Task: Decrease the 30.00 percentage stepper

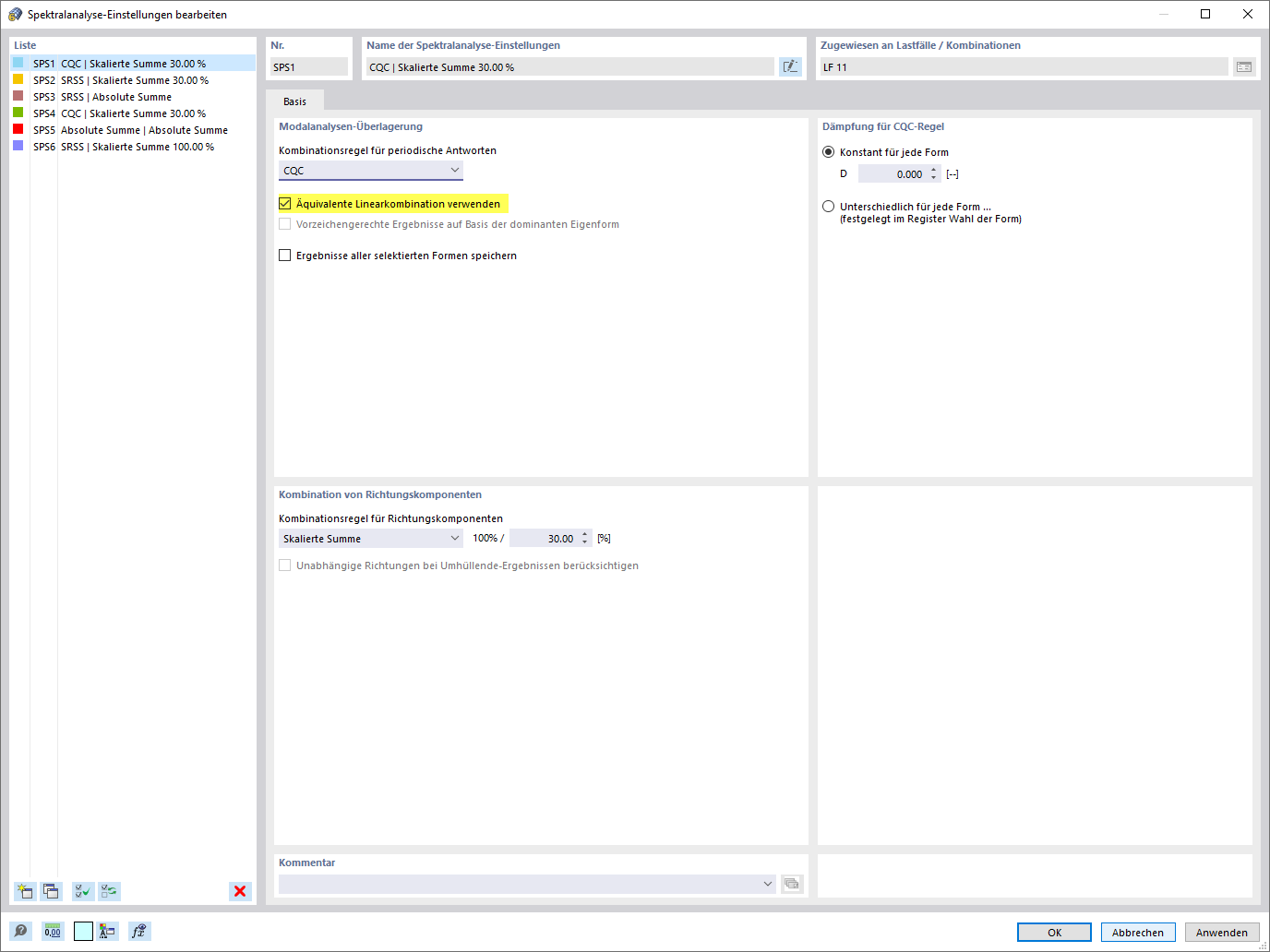Action: coord(585,542)
